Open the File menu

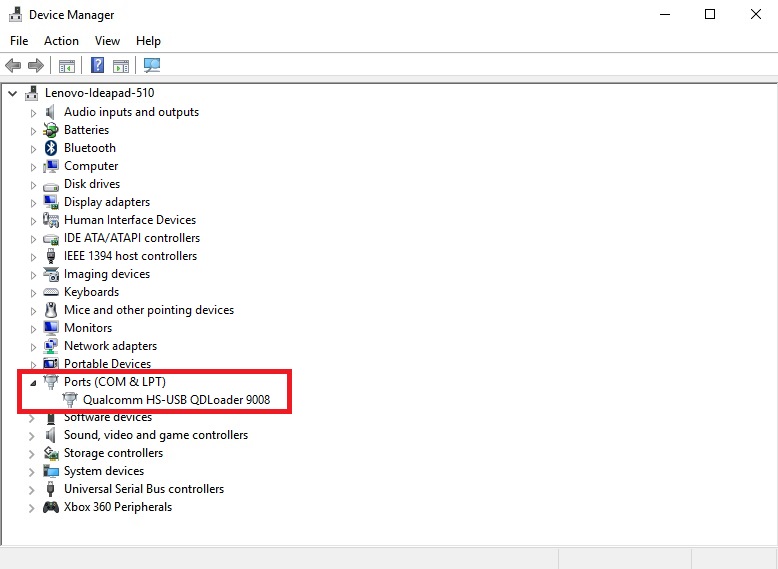(x=19, y=41)
